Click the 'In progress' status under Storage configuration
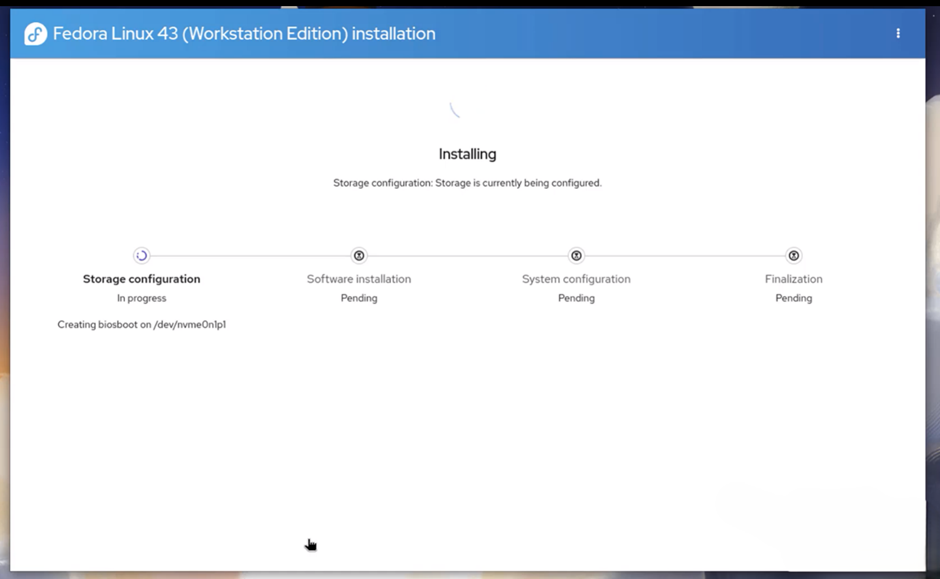The image size is (940, 579). 141,298
